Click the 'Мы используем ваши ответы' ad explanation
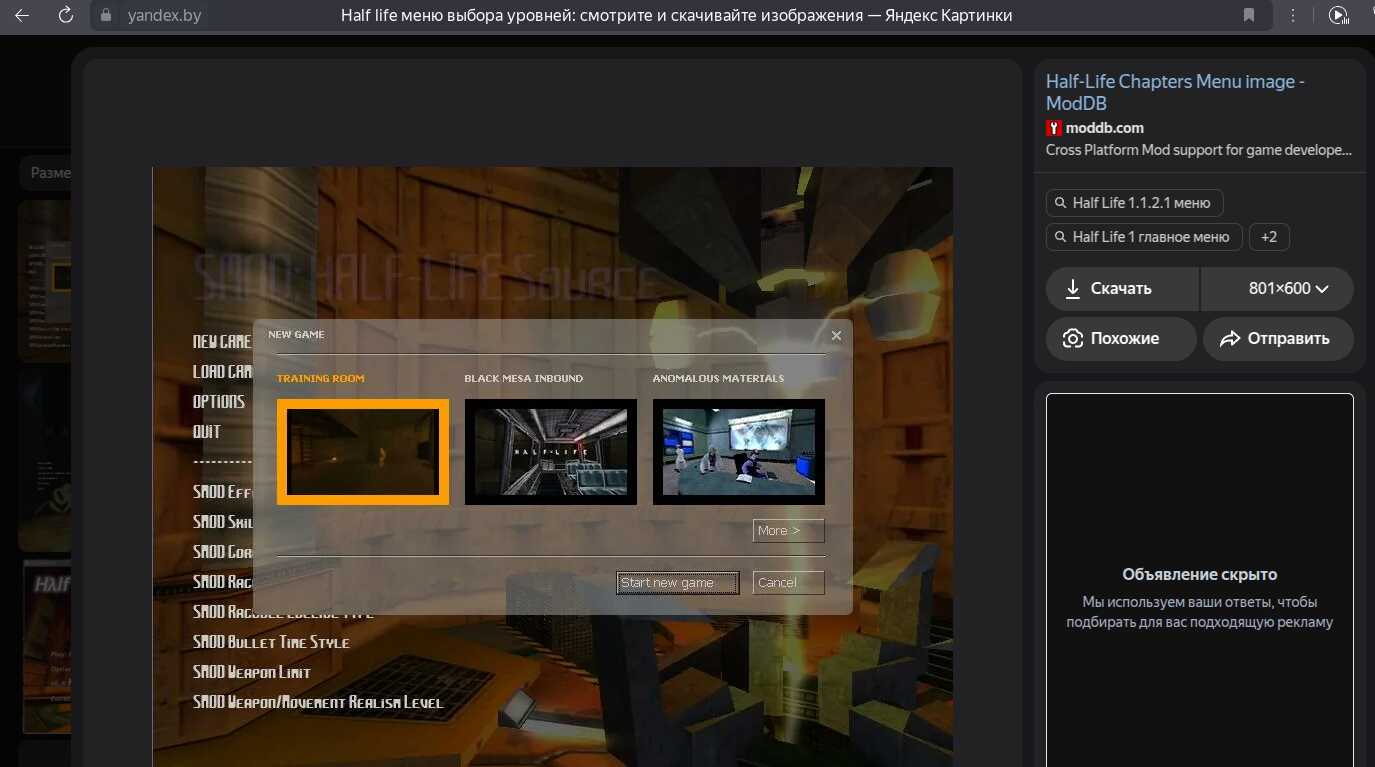1375x767 pixels. tap(1200, 612)
